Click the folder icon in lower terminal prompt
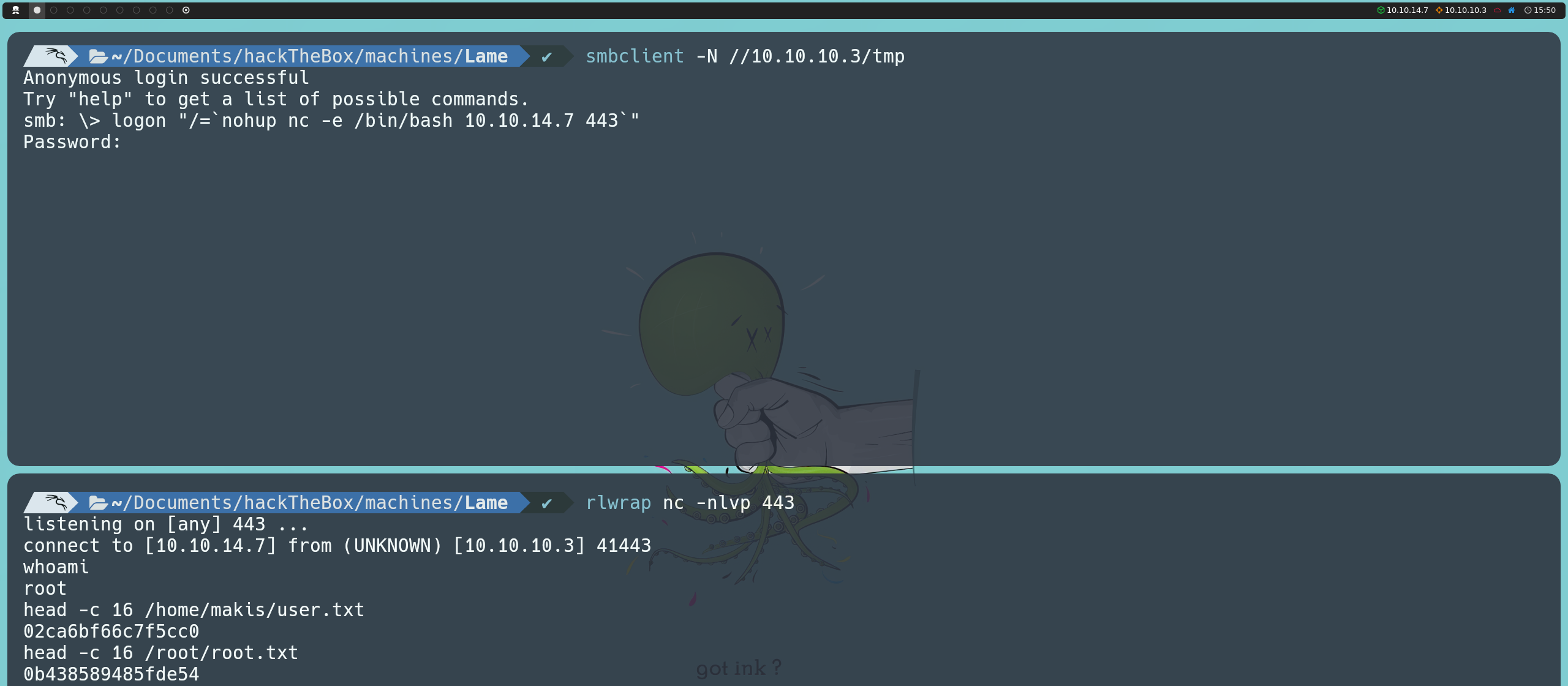This screenshot has height=686, width=1568. (98, 503)
